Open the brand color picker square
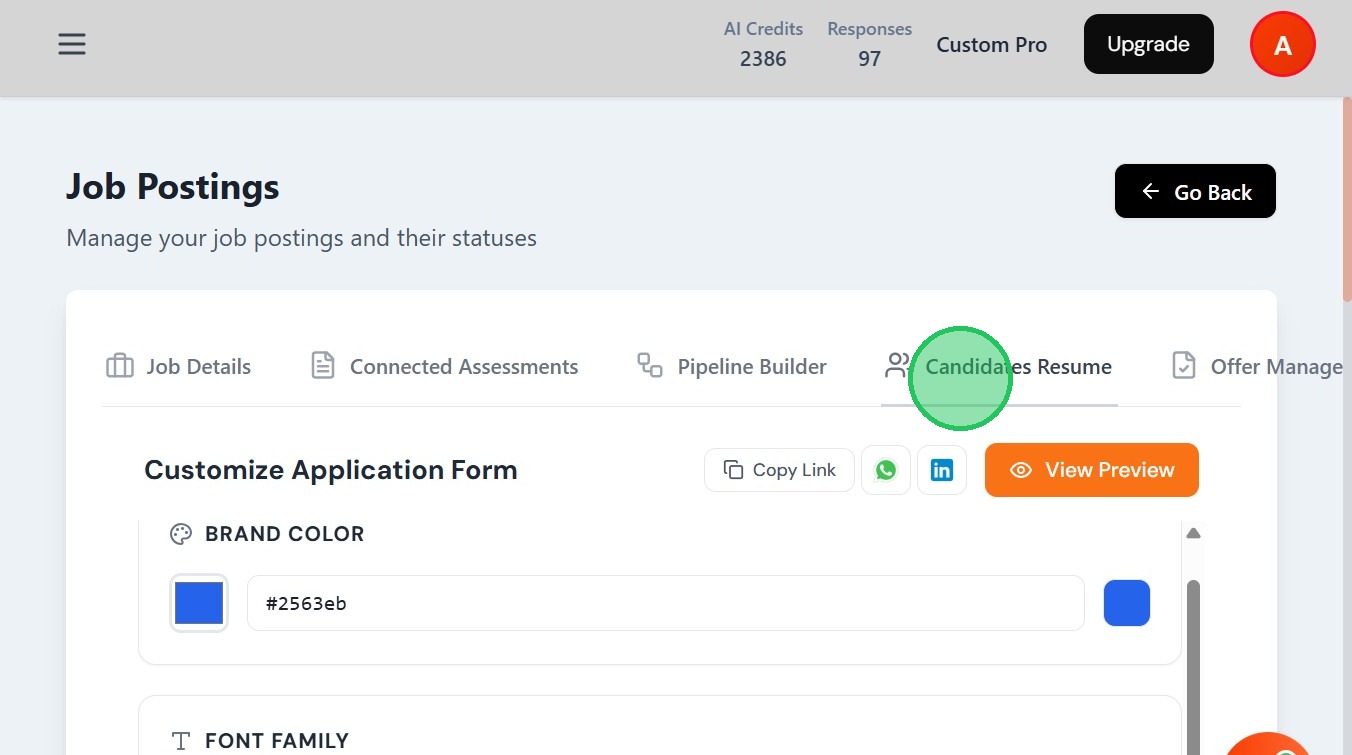 coord(199,603)
